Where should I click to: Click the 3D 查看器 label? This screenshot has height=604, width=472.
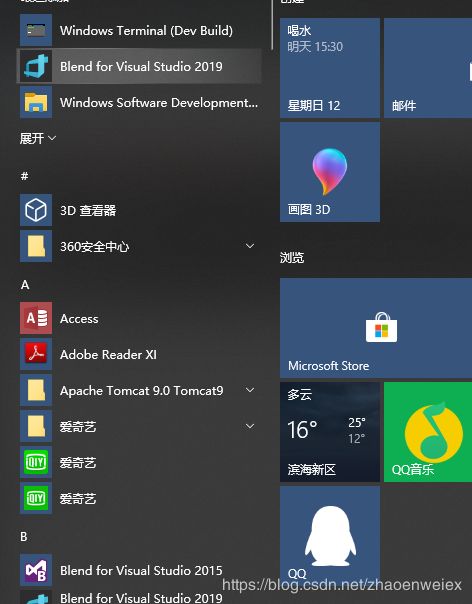88,210
